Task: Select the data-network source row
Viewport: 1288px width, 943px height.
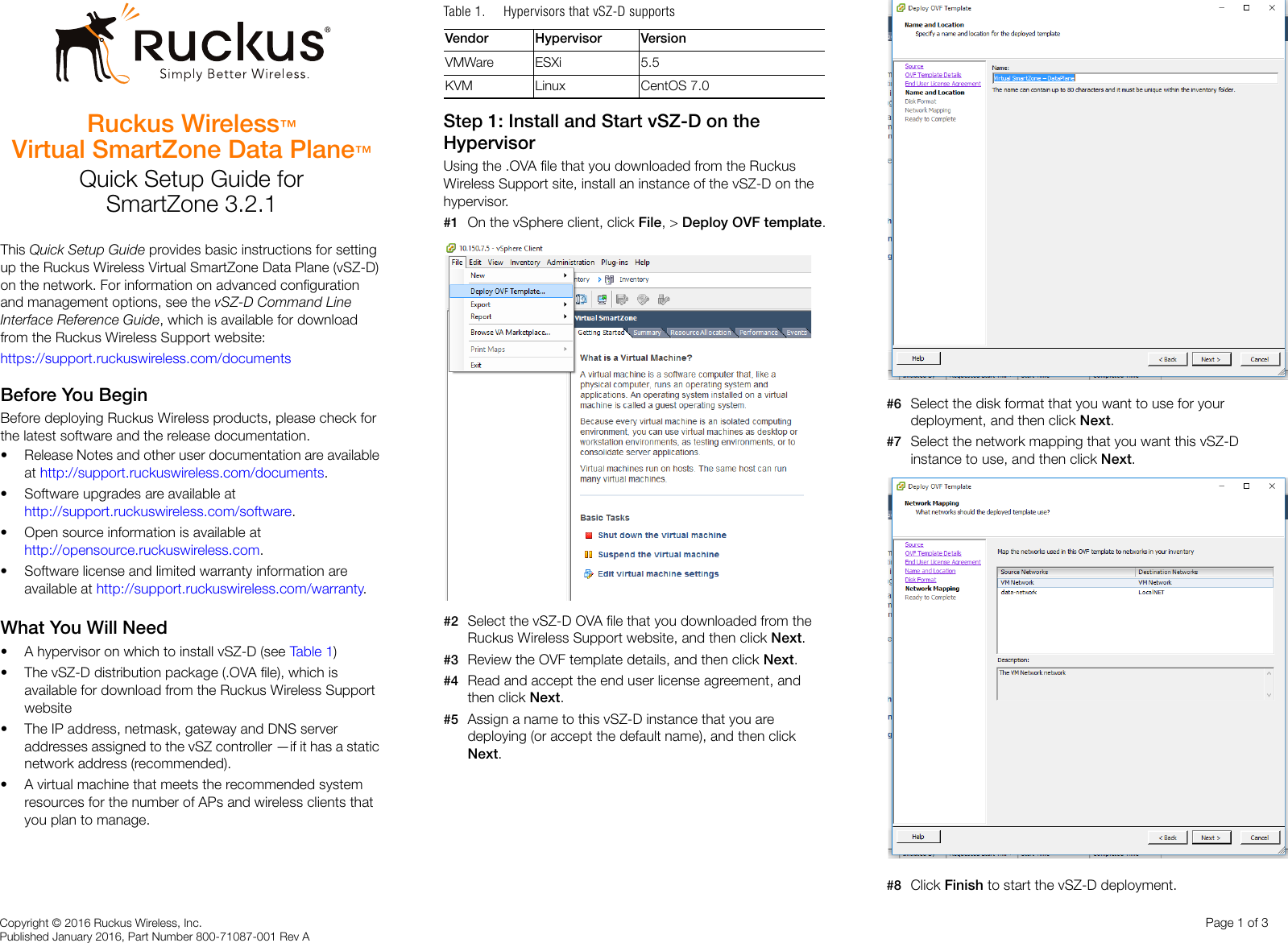Action: (x=1135, y=592)
